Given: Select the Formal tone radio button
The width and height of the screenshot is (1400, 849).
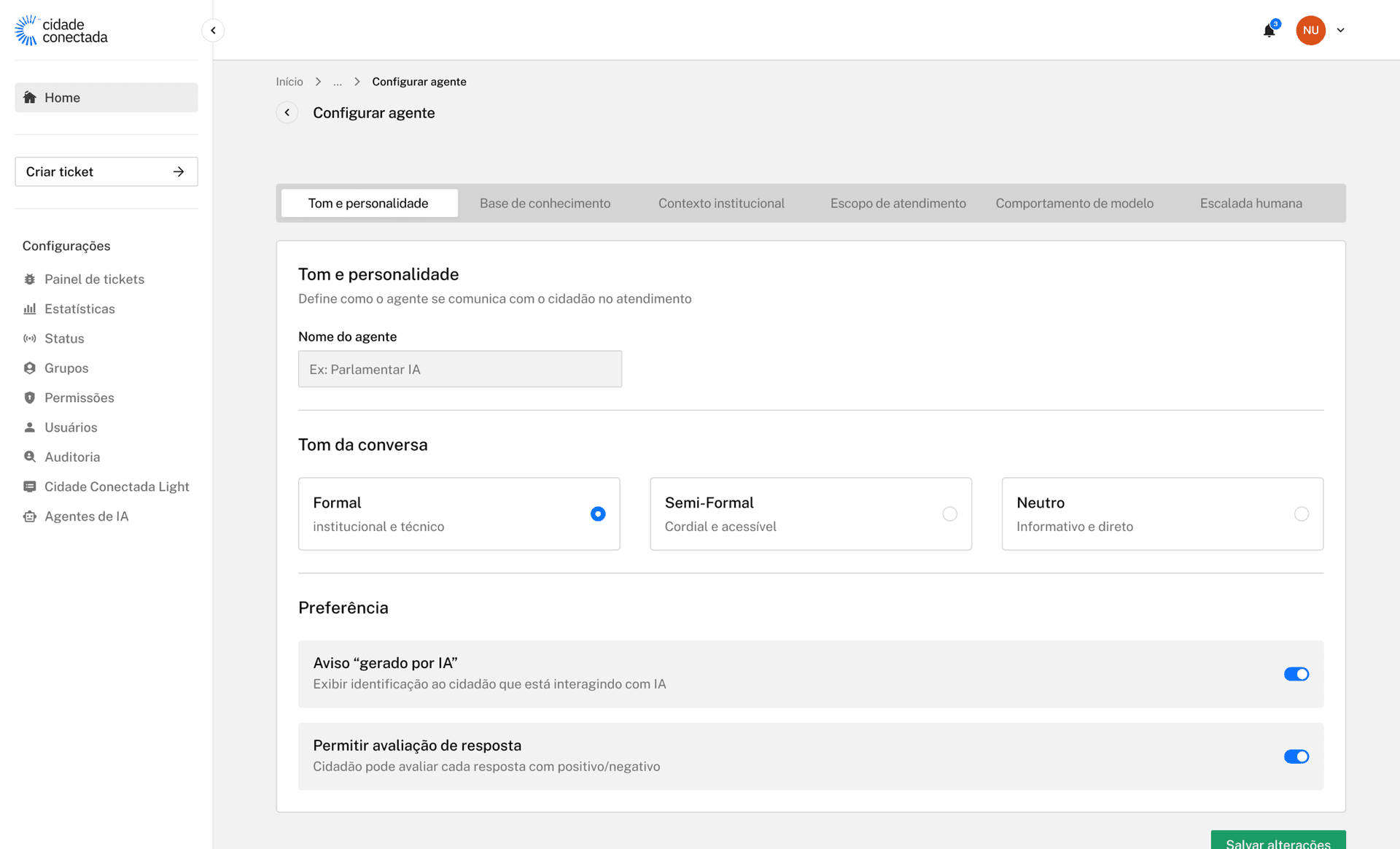Looking at the screenshot, I should [x=598, y=514].
